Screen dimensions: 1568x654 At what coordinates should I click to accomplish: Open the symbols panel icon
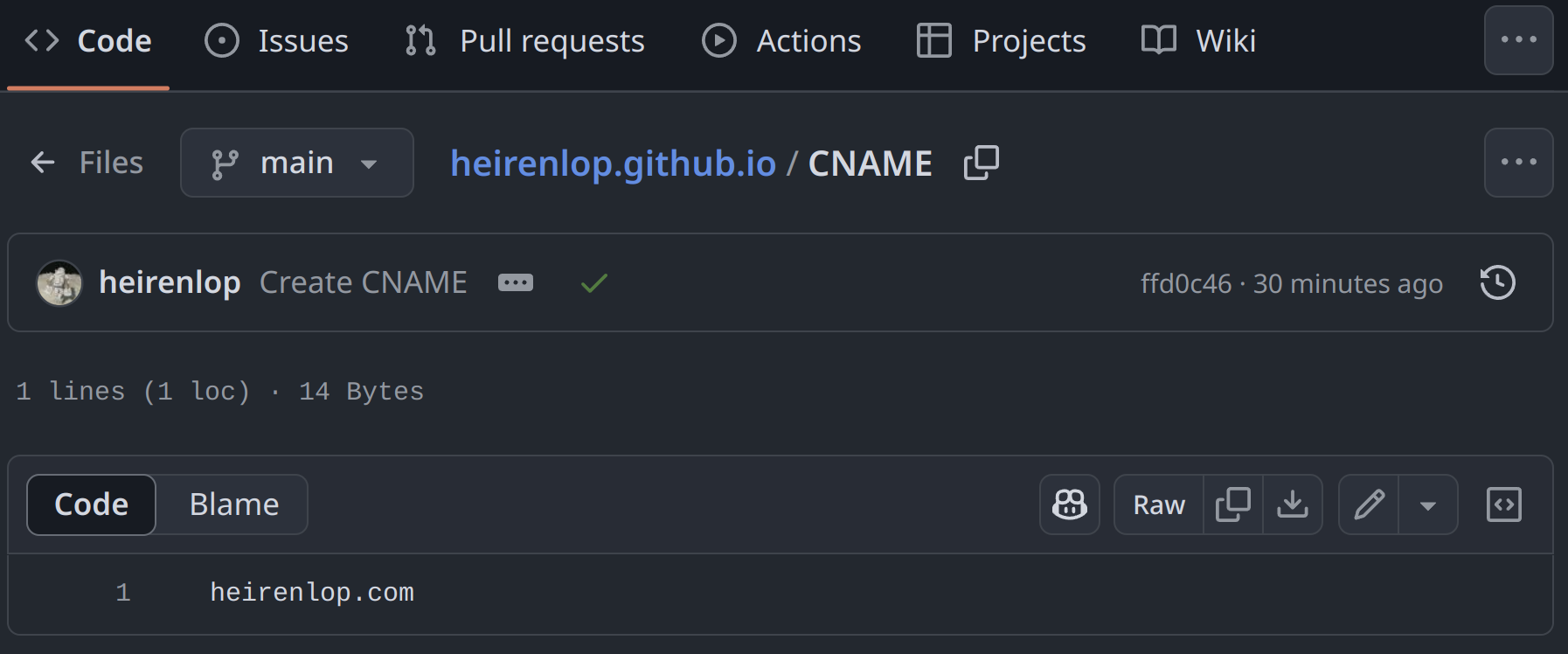click(x=1504, y=504)
